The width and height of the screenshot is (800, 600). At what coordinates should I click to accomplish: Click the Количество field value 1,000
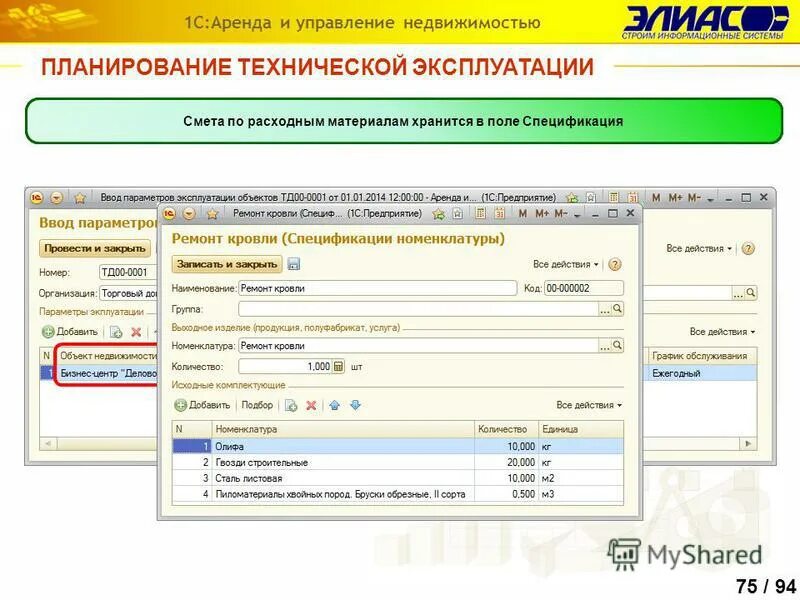pyautogui.click(x=285, y=366)
